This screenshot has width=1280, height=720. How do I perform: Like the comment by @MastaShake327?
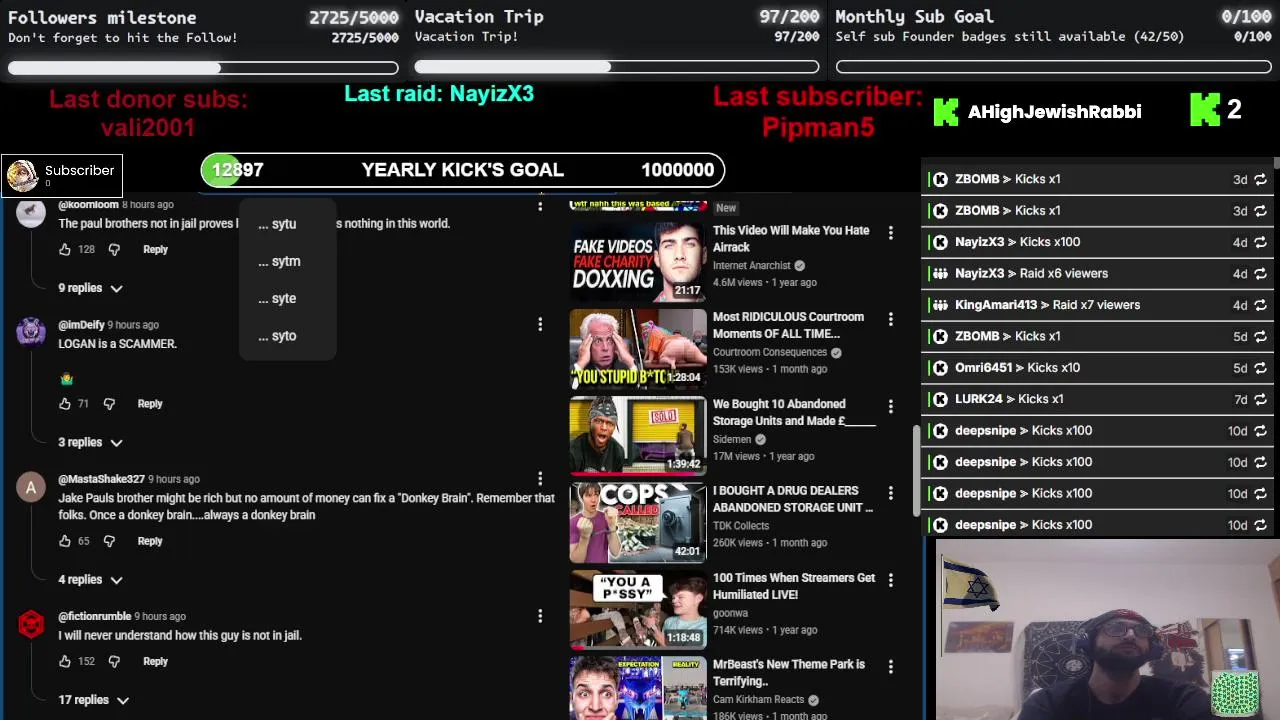pos(65,541)
